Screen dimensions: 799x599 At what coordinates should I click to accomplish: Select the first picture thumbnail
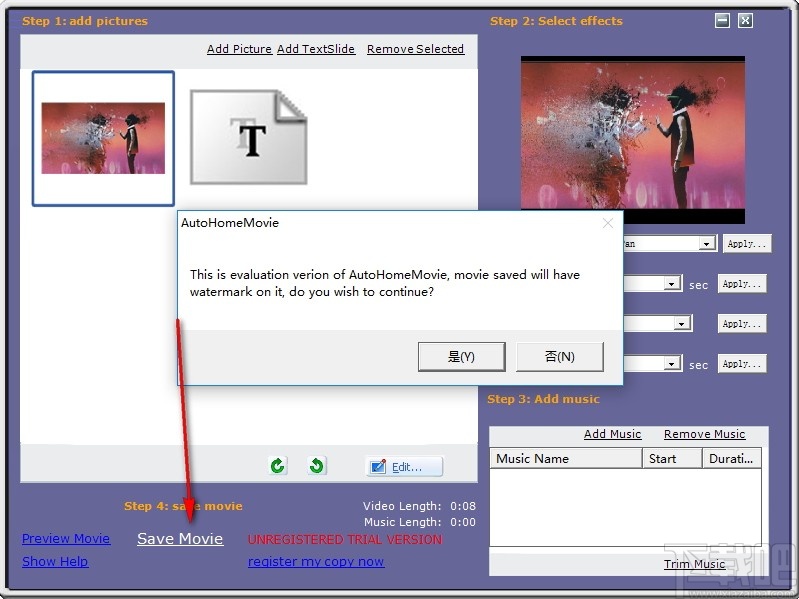[103, 139]
